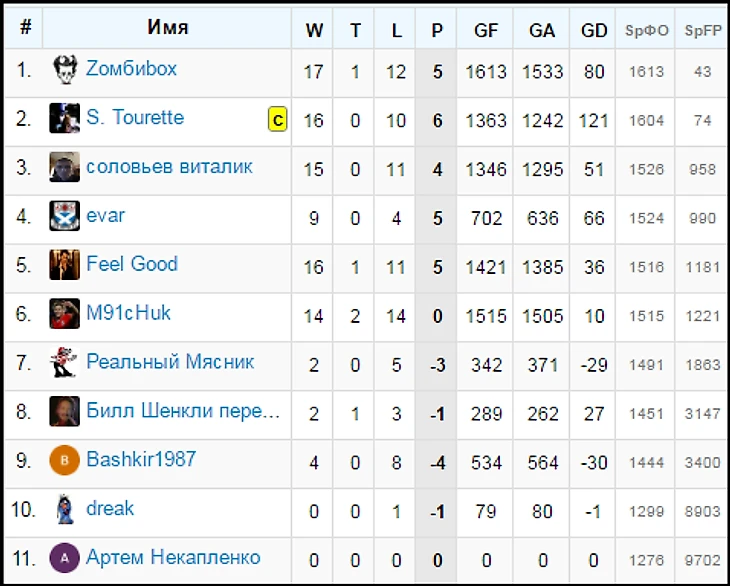Sort table by W column header
Screen dimensions: 730x586
point(314,30)
